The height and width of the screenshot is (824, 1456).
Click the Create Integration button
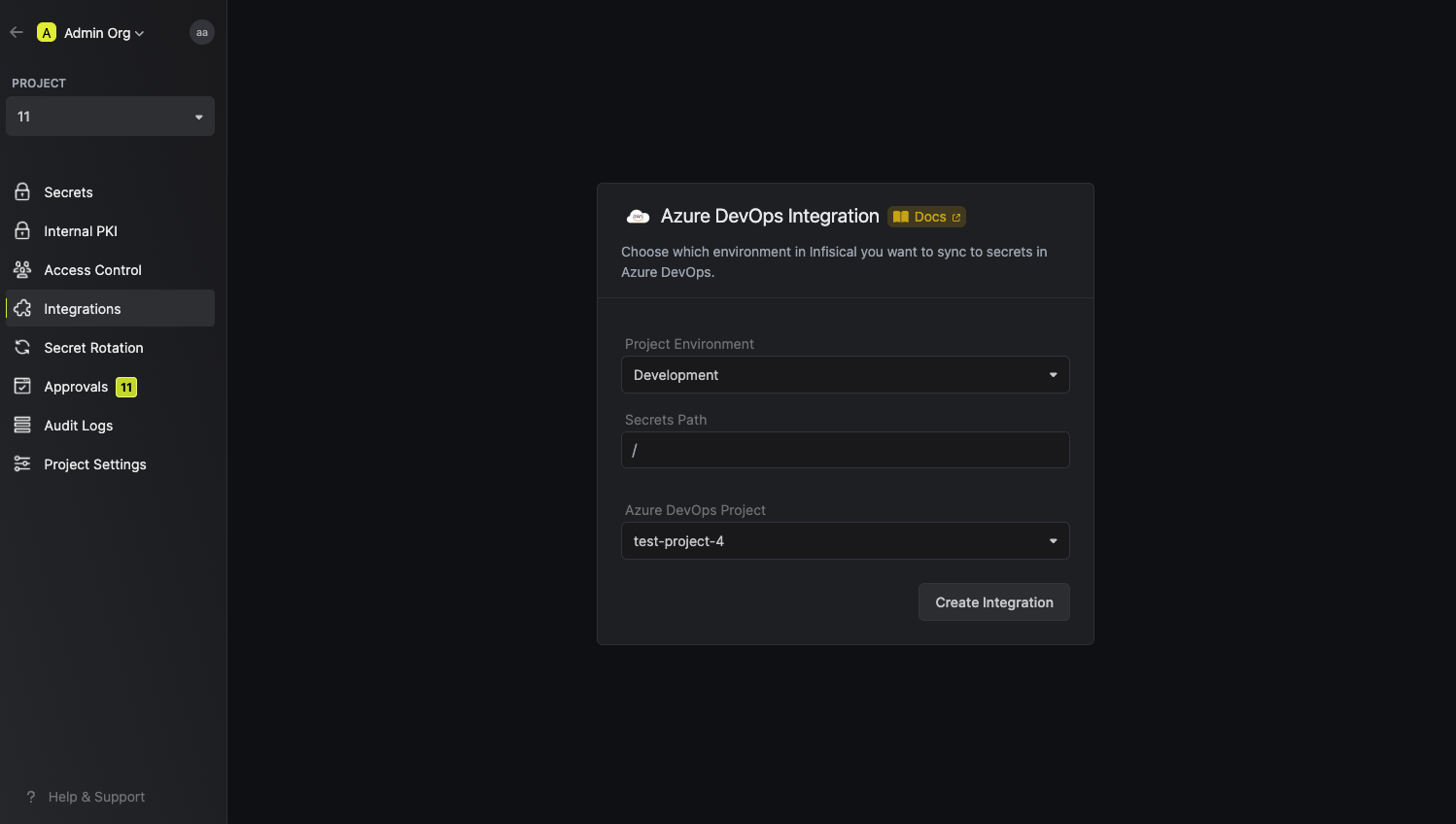994,602
